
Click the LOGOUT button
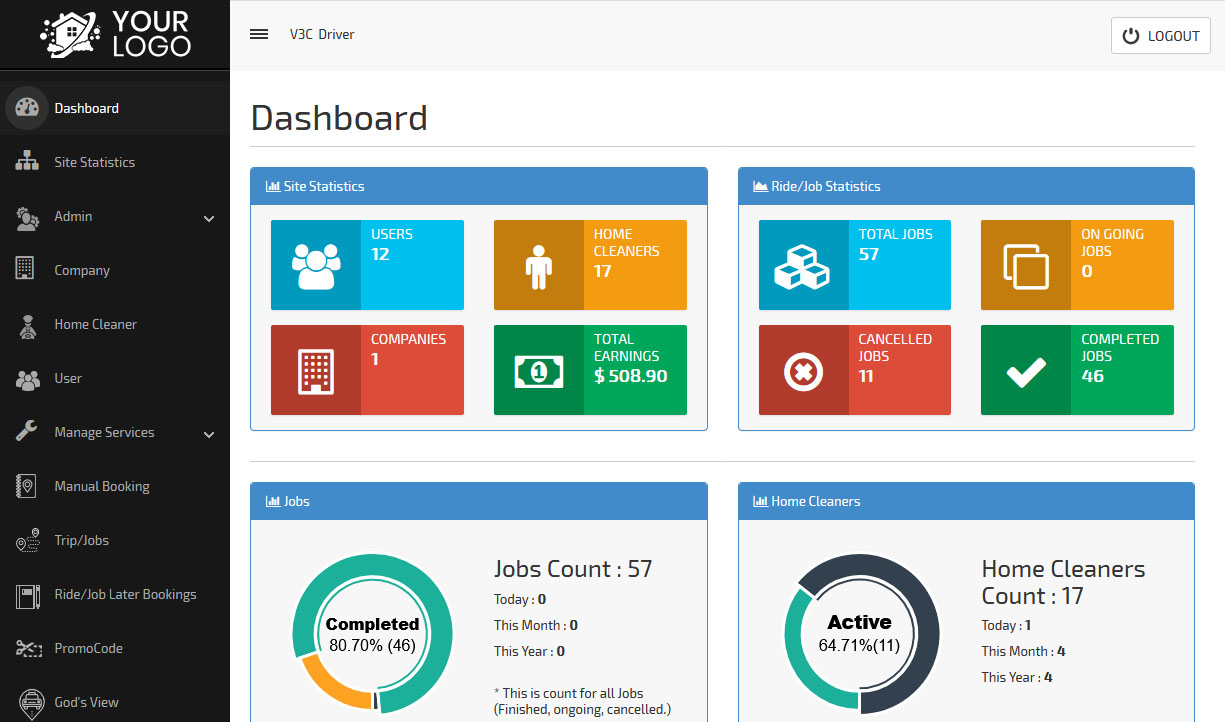coord(1161,36)
